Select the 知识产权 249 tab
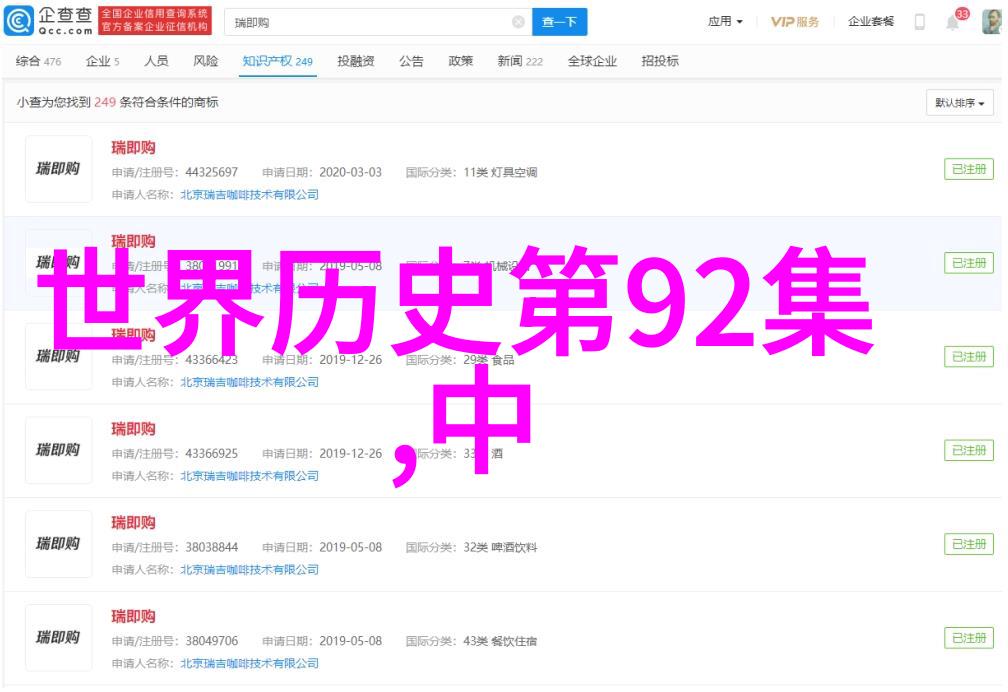The height and width of the screenshot is (692, 1008). pyautogui.click(x=277, y=61)
